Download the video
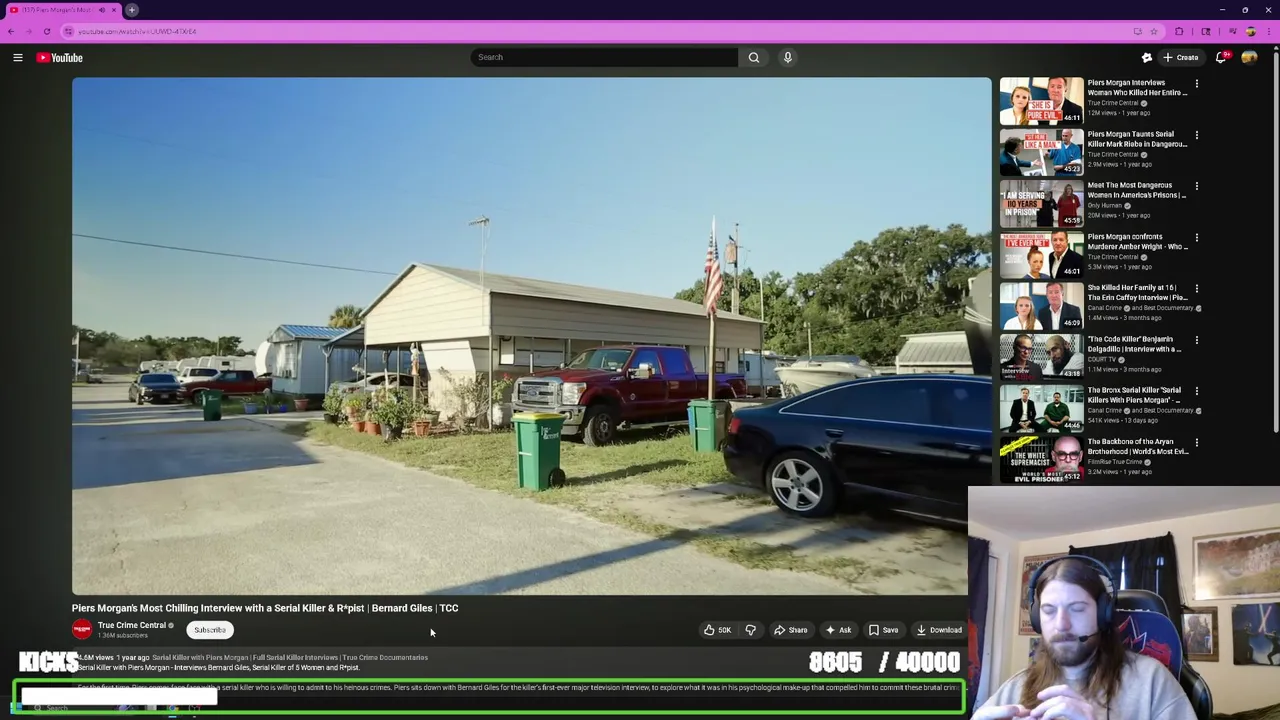Viewport: 1280px width, 720px height. [x=939, y=630]
